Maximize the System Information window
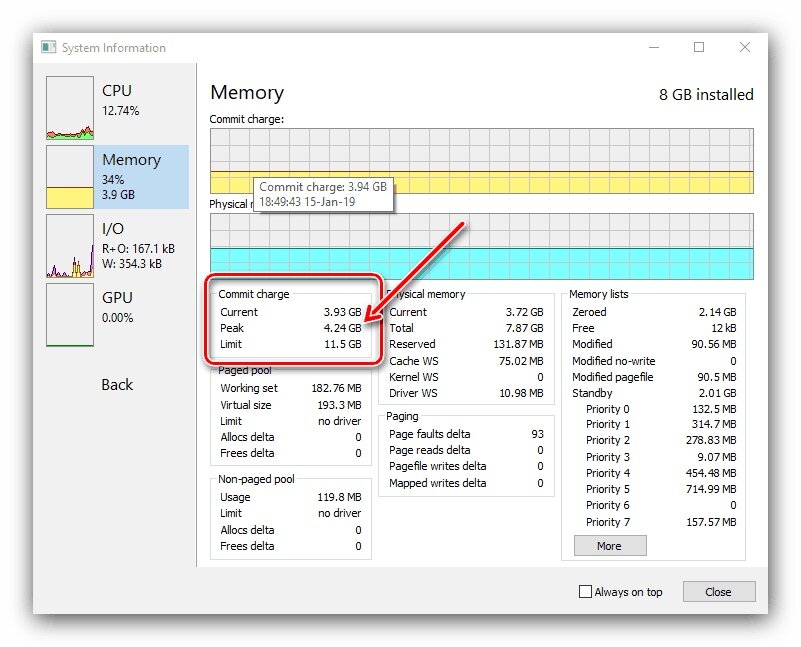Viewport: 801px width, 647px height. pos(699,47)
